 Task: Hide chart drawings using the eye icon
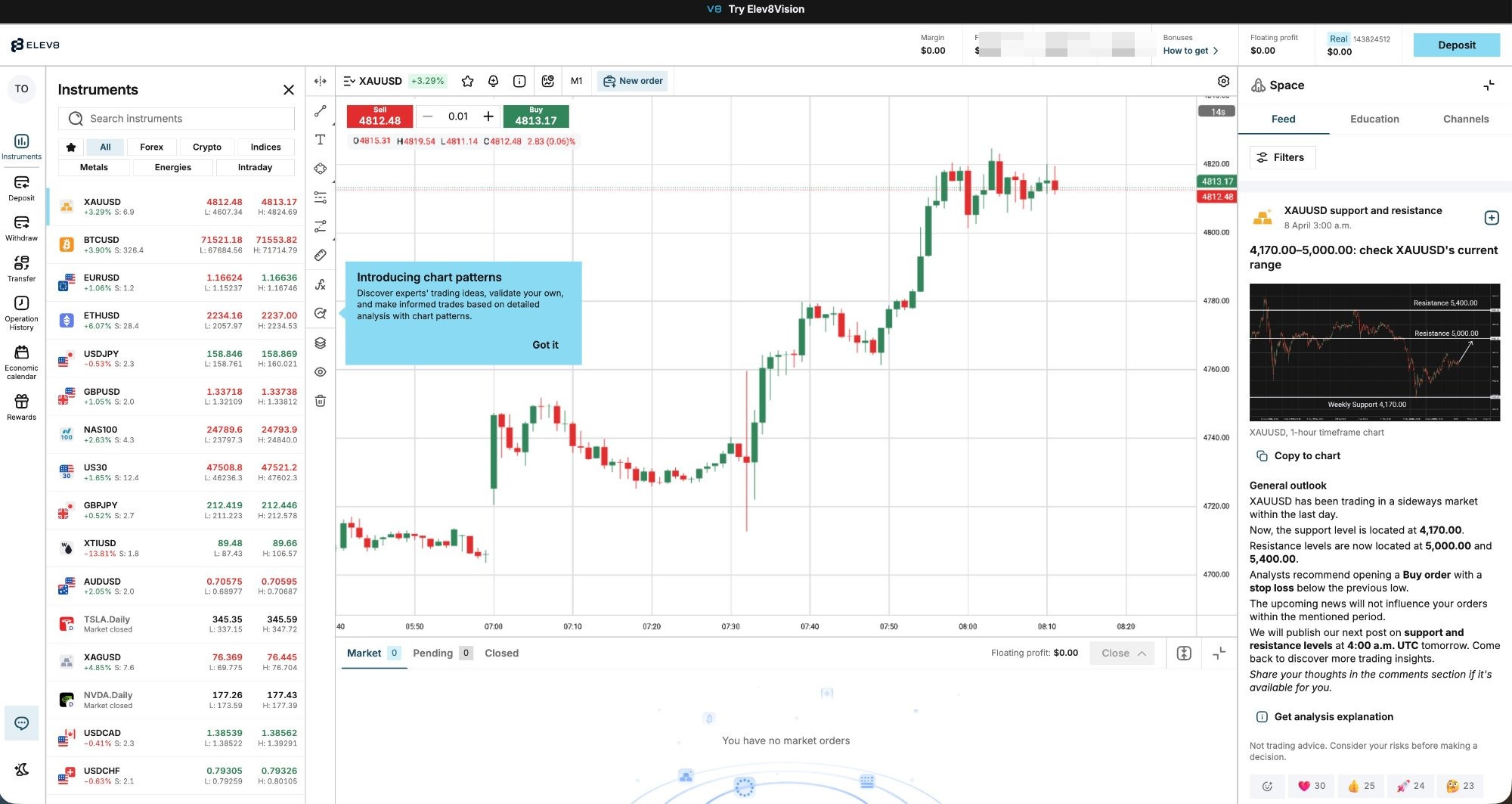pyautogui.click(x=320, y=371)
